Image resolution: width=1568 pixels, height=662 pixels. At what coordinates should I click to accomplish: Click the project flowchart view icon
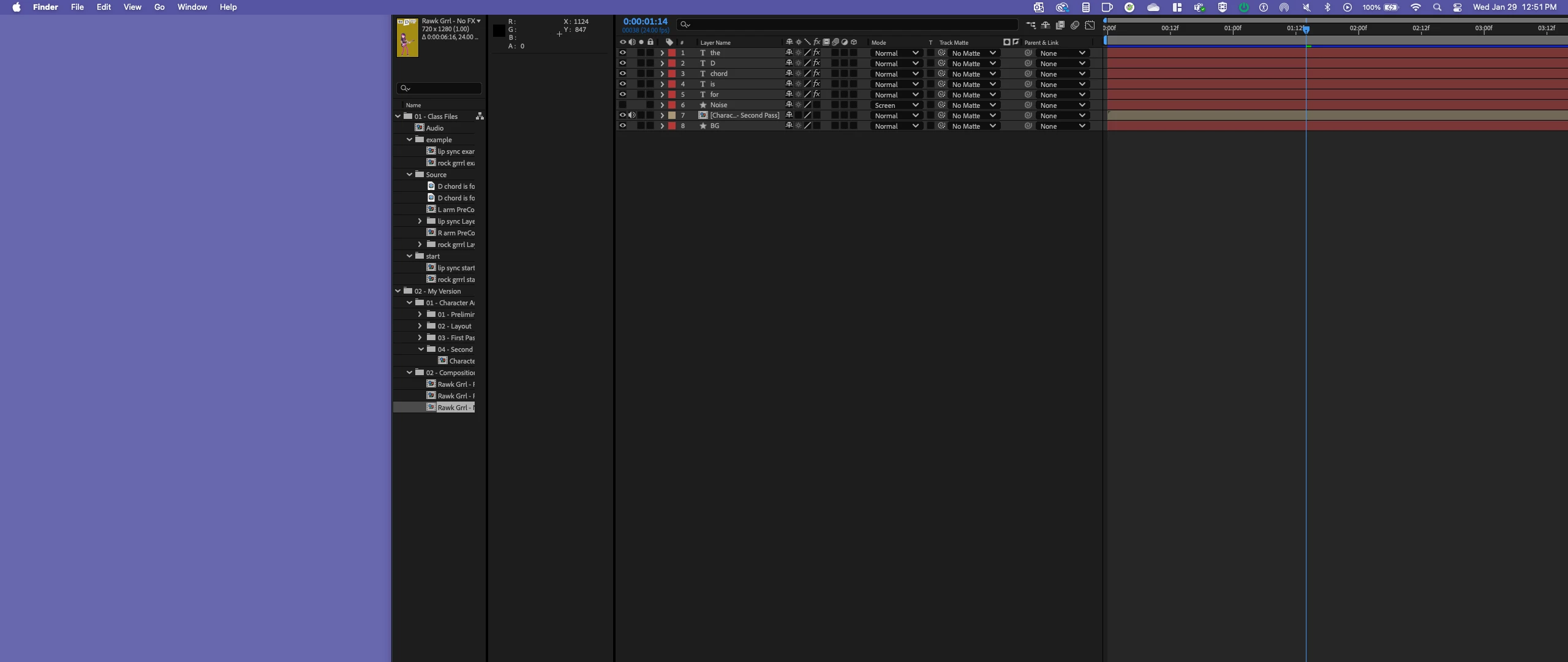pos(480,116)
